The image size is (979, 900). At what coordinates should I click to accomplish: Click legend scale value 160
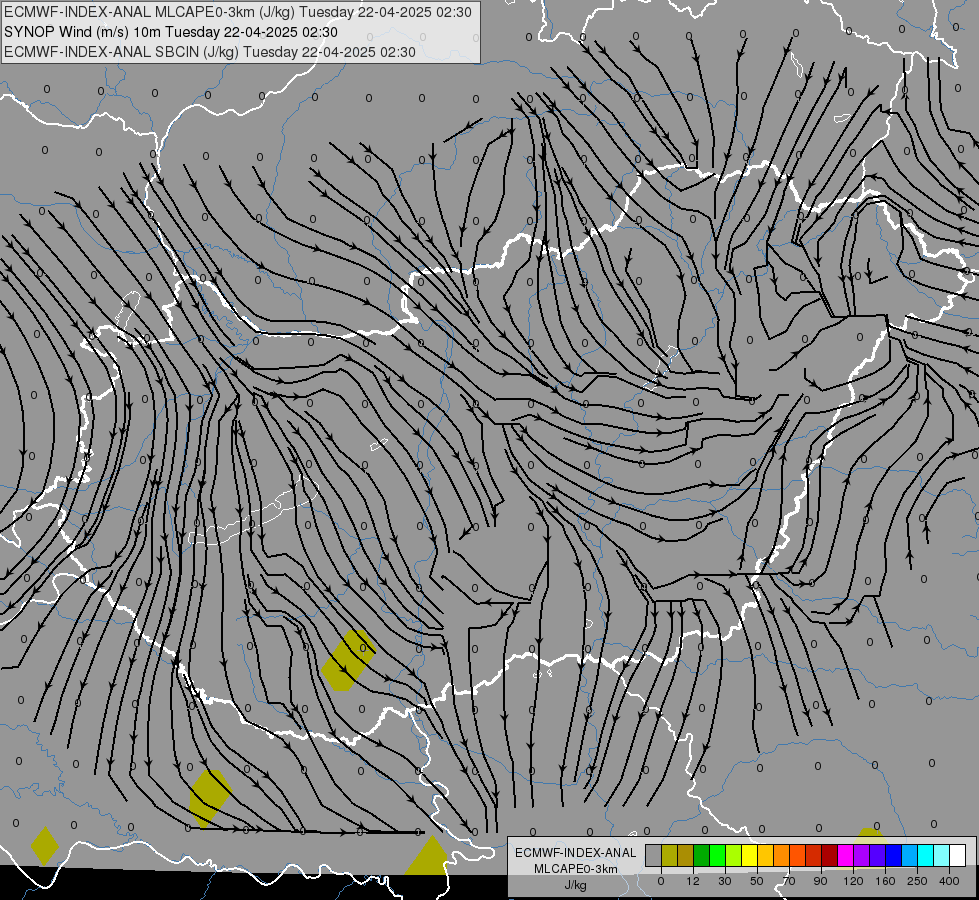(885, 881)
